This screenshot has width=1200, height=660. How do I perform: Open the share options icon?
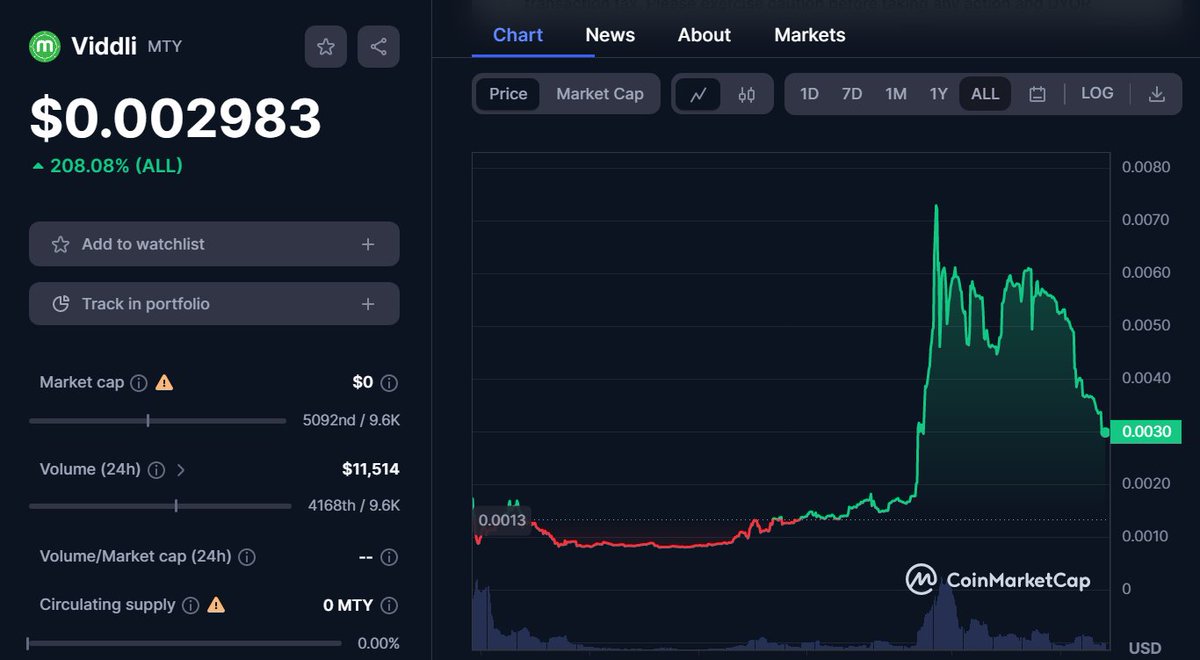378,47
